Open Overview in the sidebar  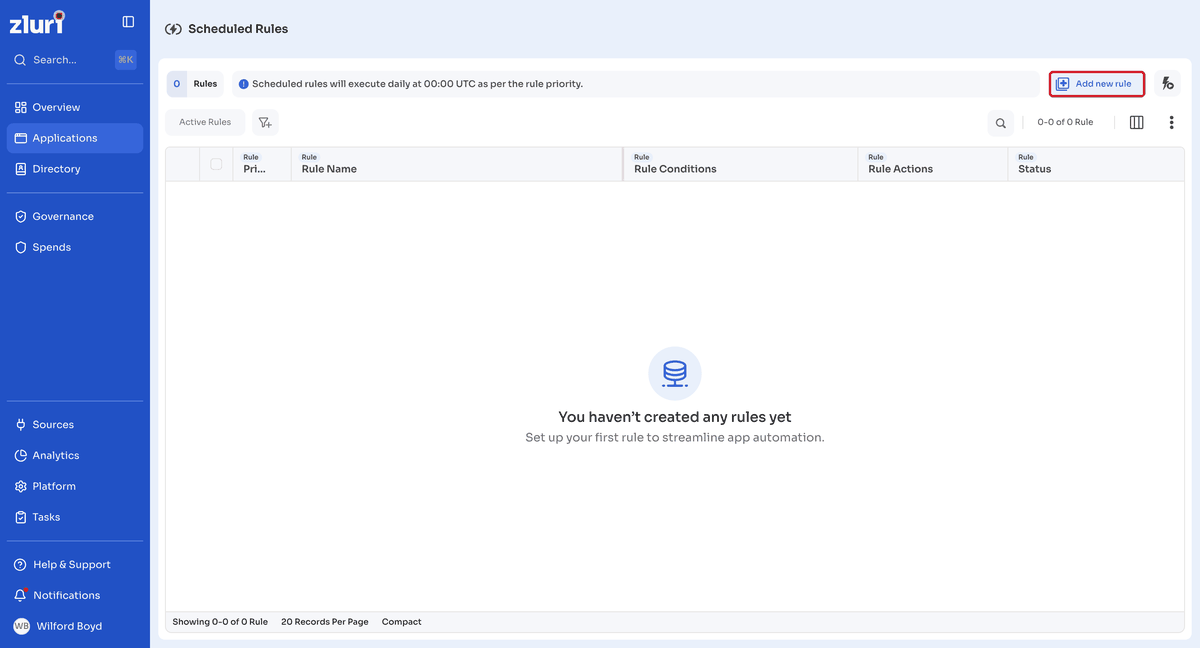(x=75, y=107)
